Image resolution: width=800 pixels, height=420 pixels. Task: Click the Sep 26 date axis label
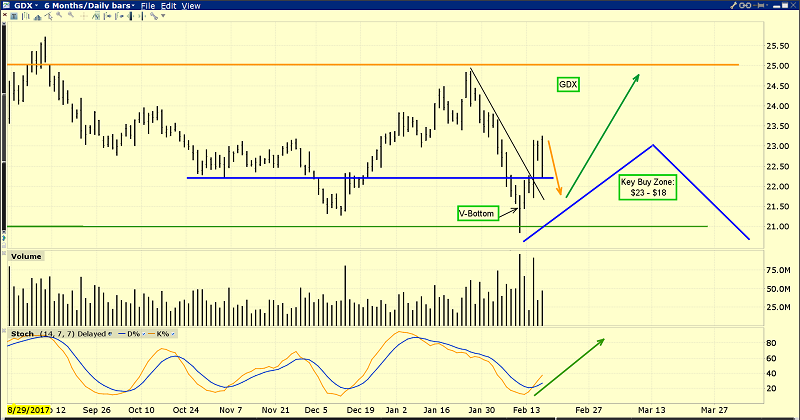[96, 410]
